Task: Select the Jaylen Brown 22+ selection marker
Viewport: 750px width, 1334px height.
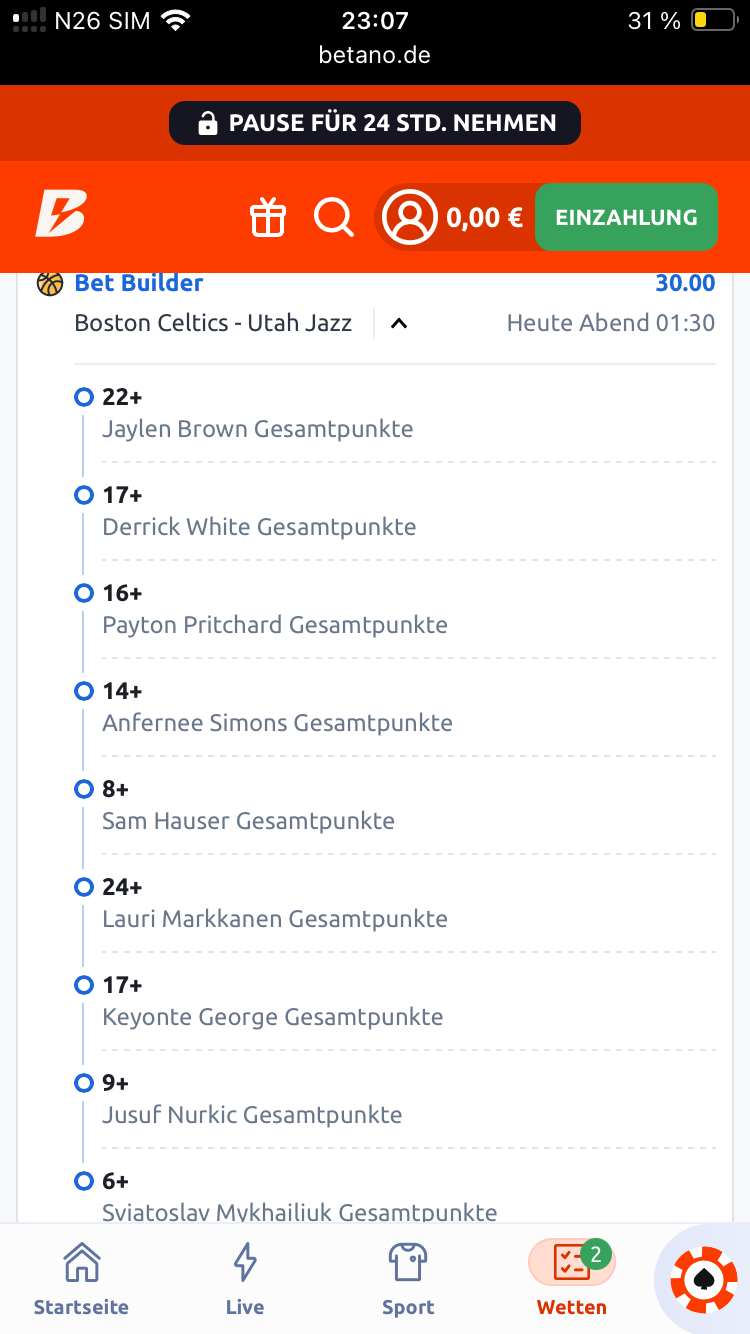Action: (84, 397)
